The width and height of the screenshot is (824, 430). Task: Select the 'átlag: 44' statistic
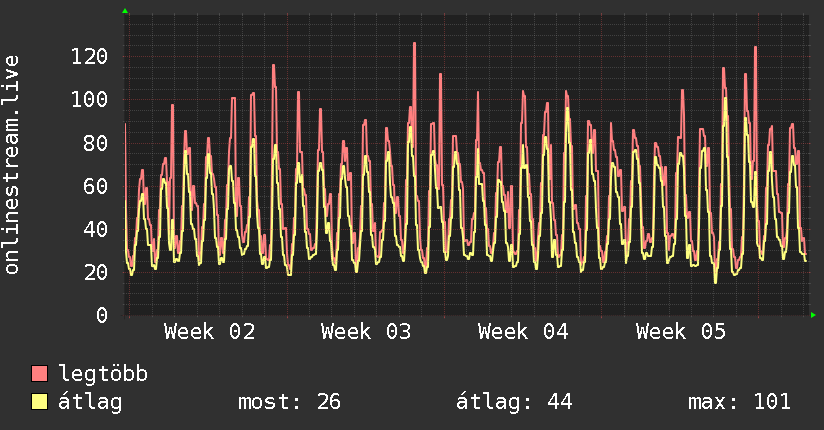514,402
